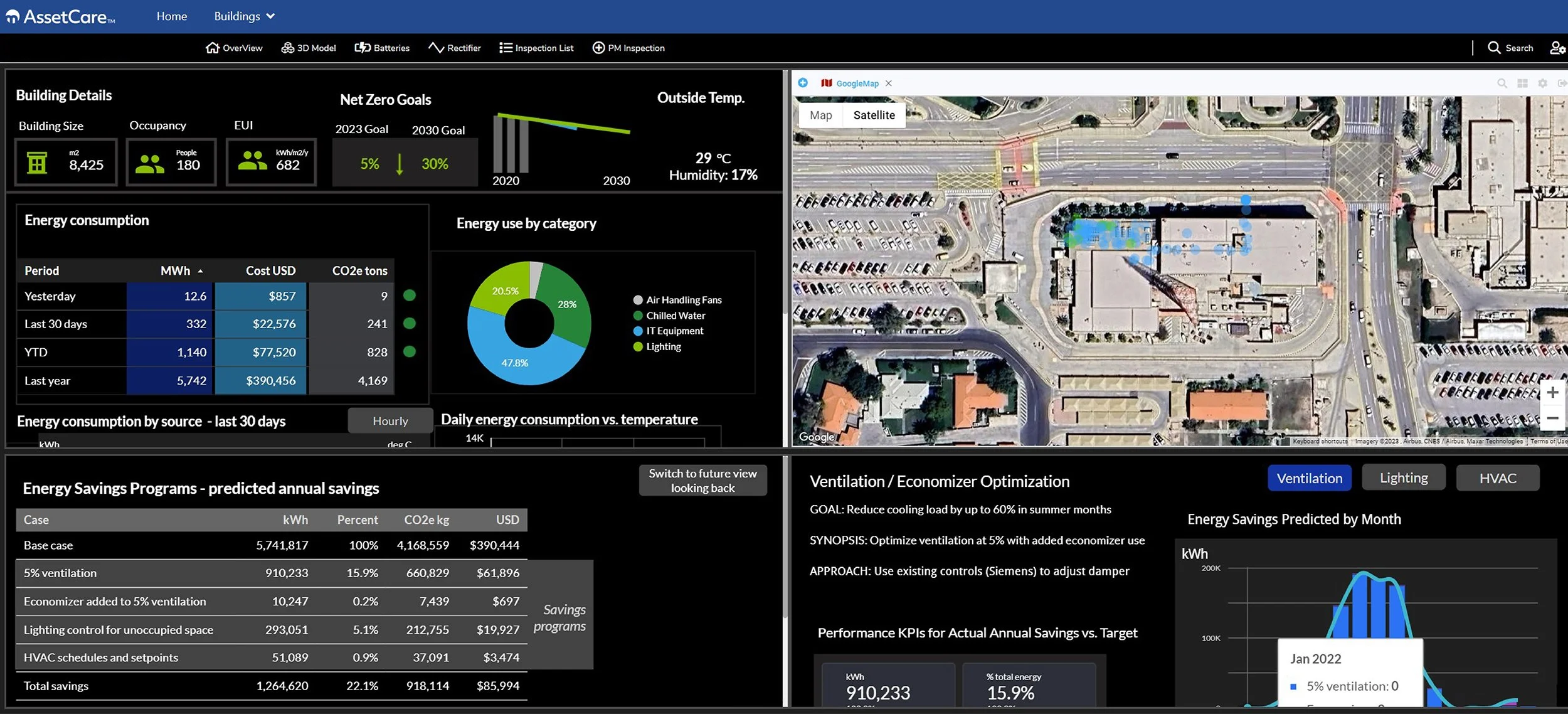Screen dimensions: 1568x714
Task: Click the map panel grid layout icon
Action: tap(1522, 83)
